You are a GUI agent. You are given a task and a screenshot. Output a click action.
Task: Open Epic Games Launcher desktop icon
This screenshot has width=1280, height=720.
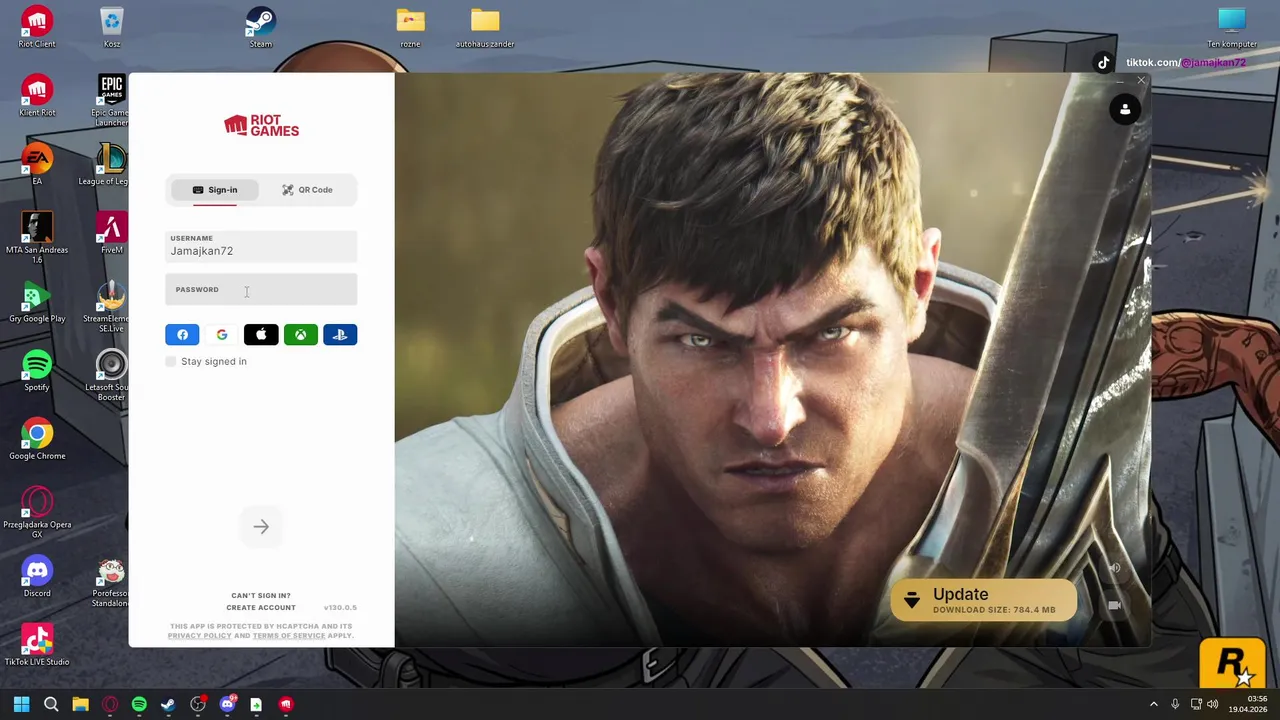coord(111,100)
